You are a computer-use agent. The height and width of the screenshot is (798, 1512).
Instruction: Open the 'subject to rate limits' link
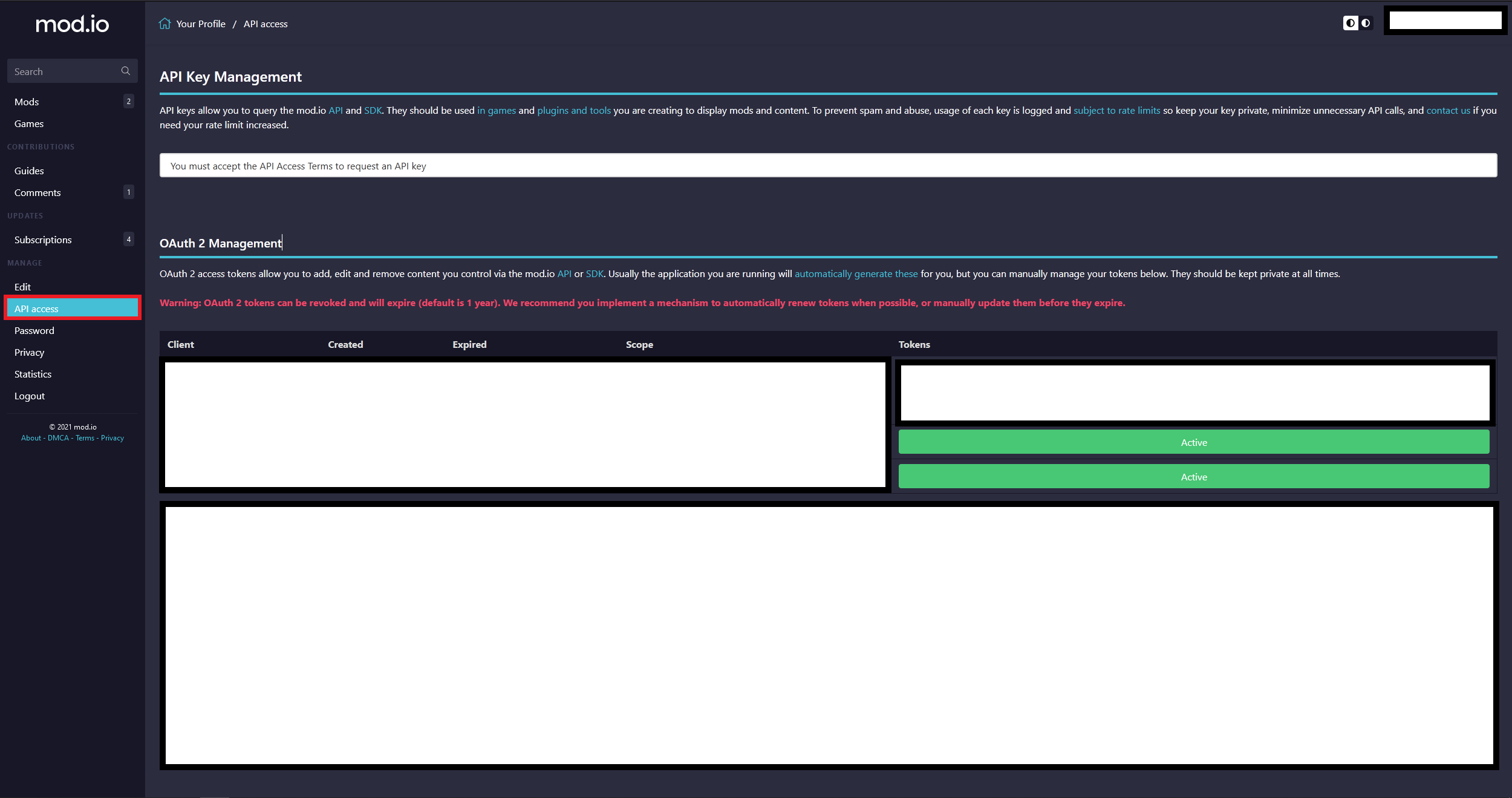pyautogui.click(x=1117, y=110)
